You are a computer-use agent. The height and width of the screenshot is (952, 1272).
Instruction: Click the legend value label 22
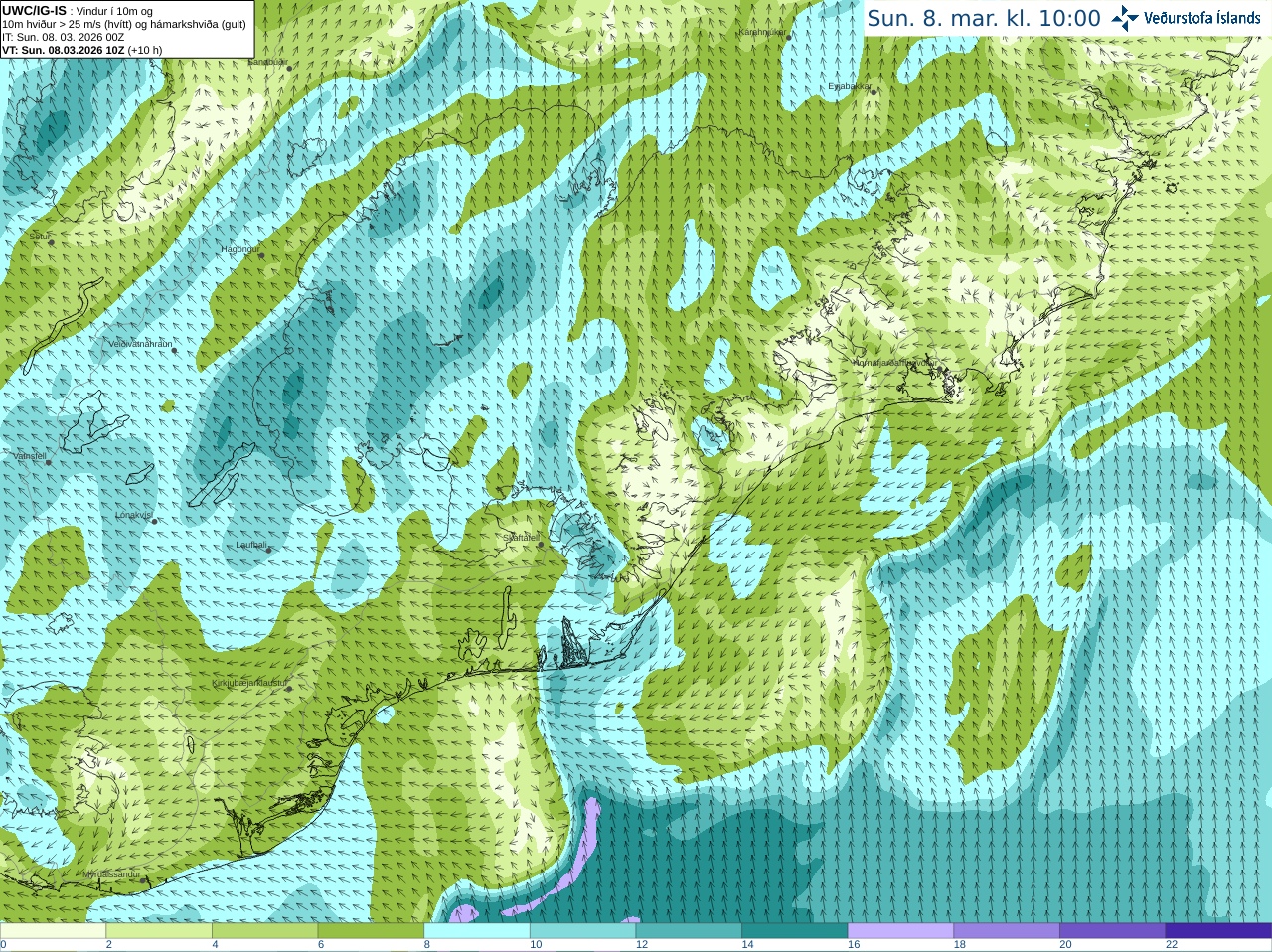coord(1172,945)
